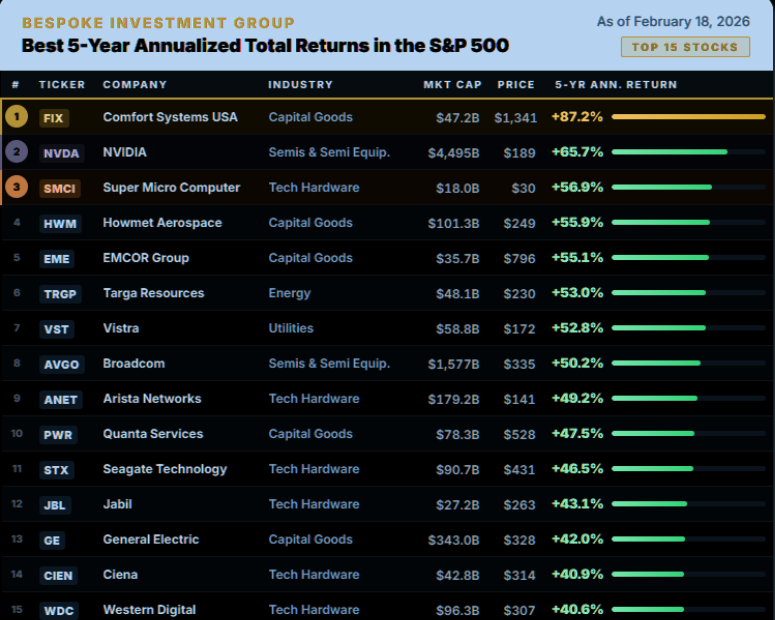Screen dimensions: 775x620
Task: Select the FIX ticker badge
Action: pyautogui.click(x=54, y=118)
